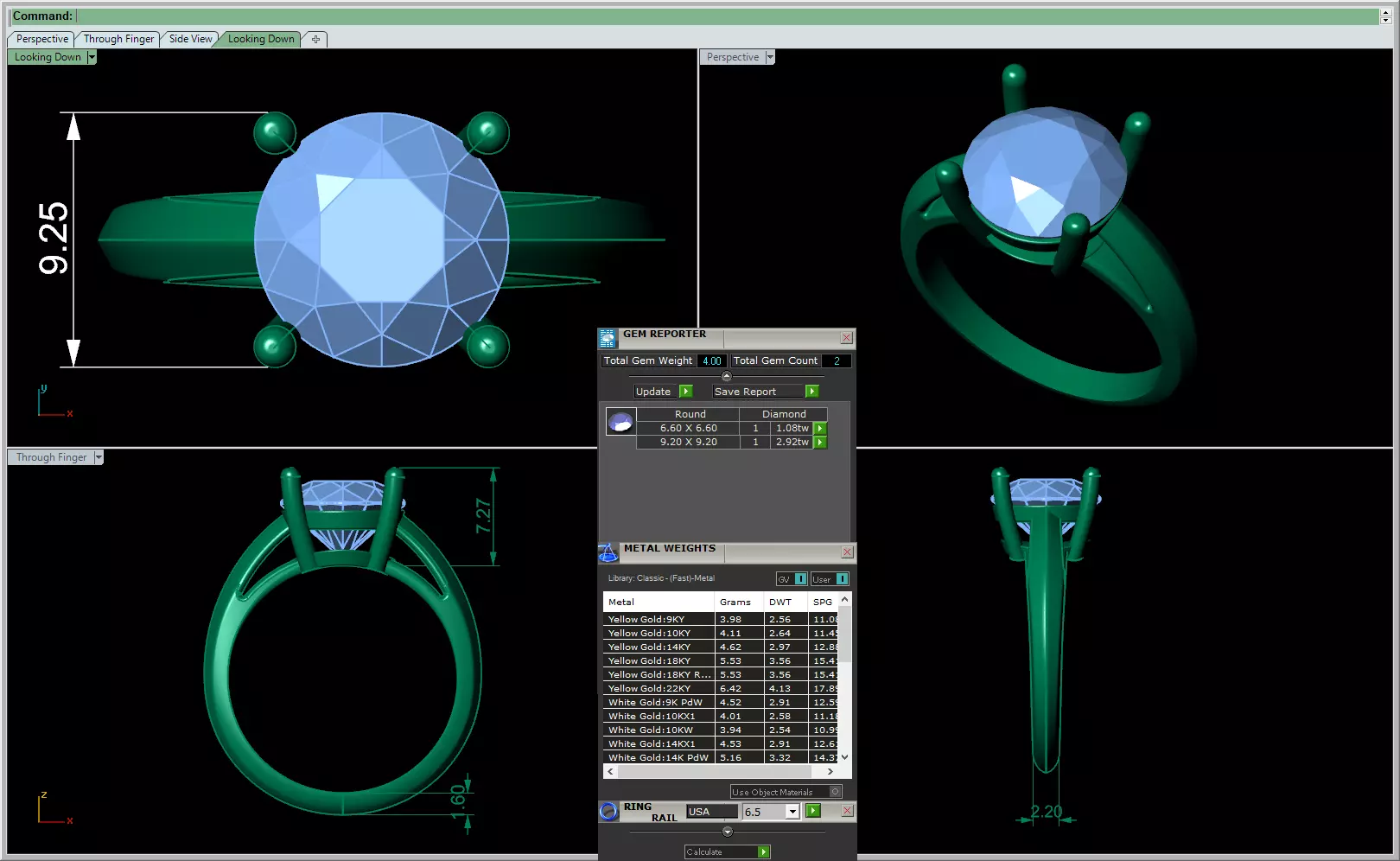1400x861 pixels.
Task: Switch to the Through Finger tab
Action: 118,39
